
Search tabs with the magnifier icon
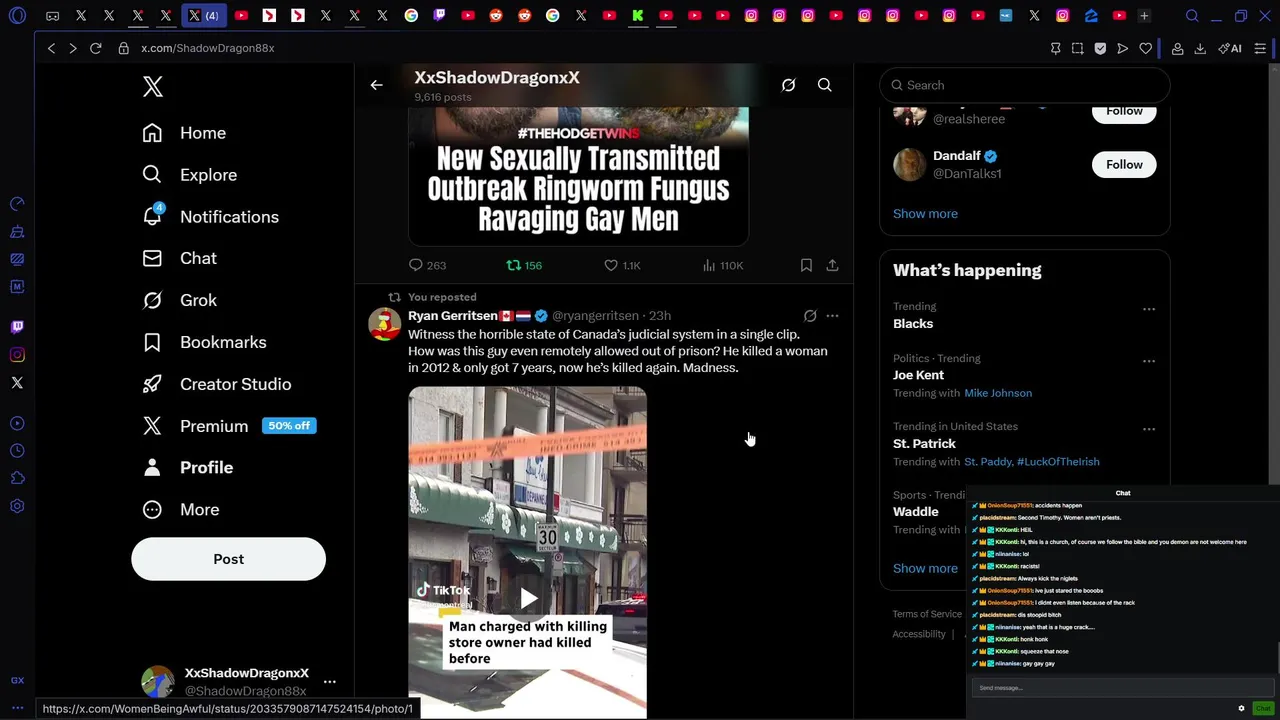click(1192, 16)
